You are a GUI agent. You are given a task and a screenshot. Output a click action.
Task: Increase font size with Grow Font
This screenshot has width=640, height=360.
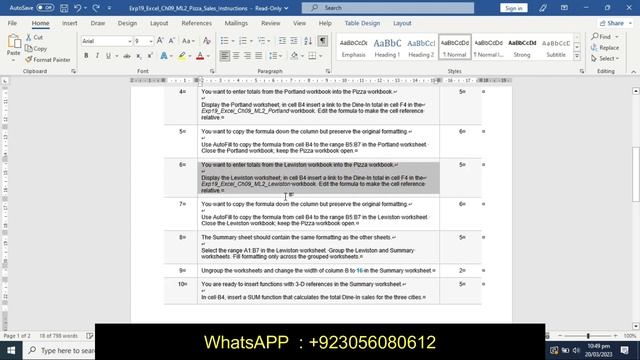[160, 41]
